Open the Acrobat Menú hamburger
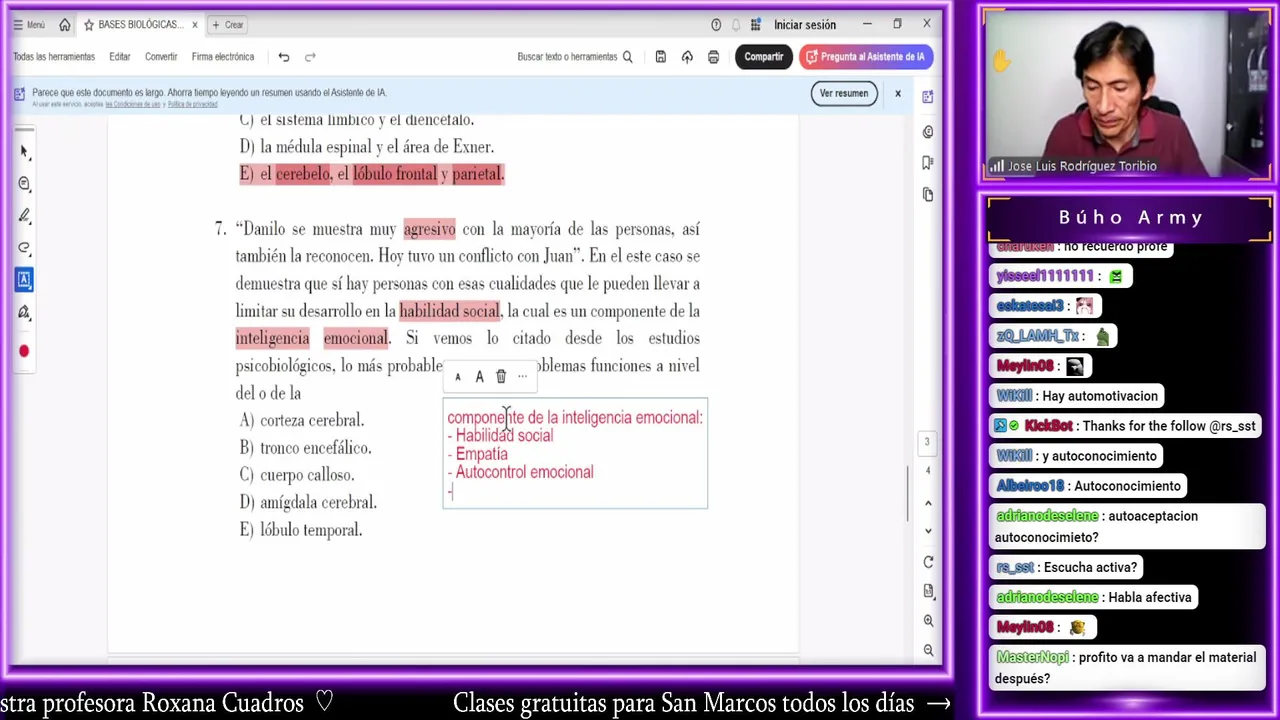The height and width of the screenshot is (720, 1280). (x=29, y=25)
